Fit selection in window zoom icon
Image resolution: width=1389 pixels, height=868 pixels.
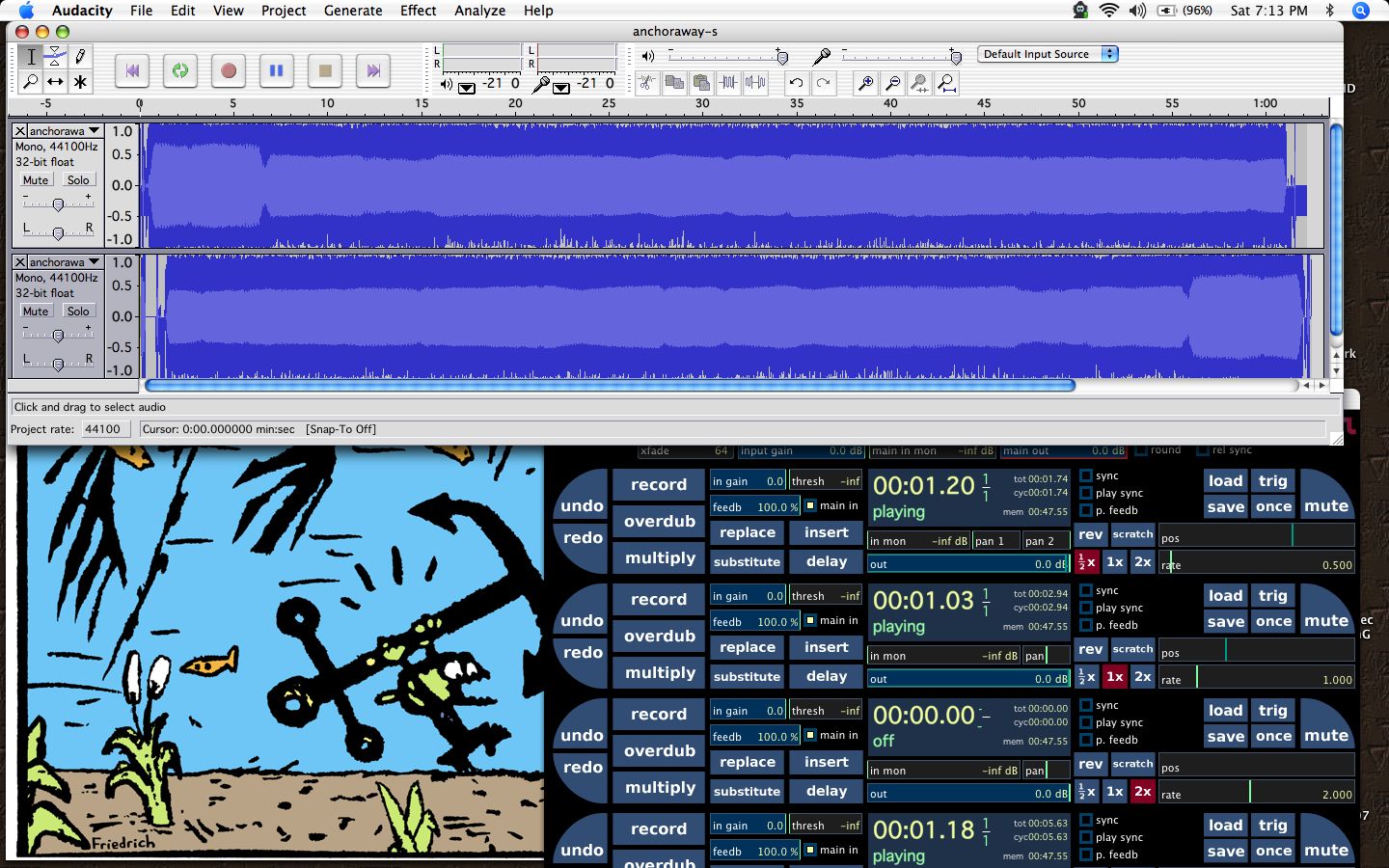919,83
